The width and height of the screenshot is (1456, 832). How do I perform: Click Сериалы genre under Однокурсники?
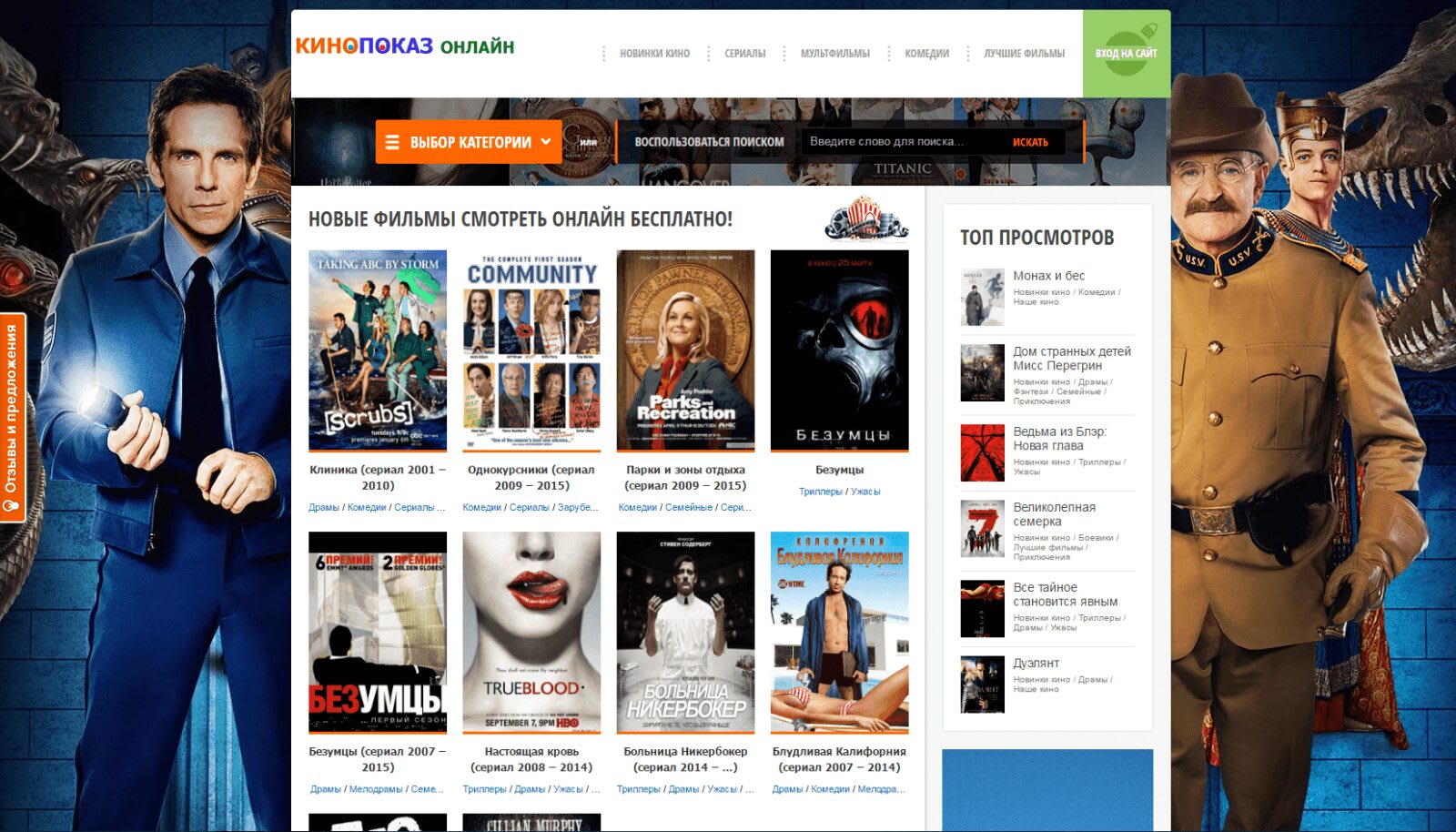pos(529,507)
